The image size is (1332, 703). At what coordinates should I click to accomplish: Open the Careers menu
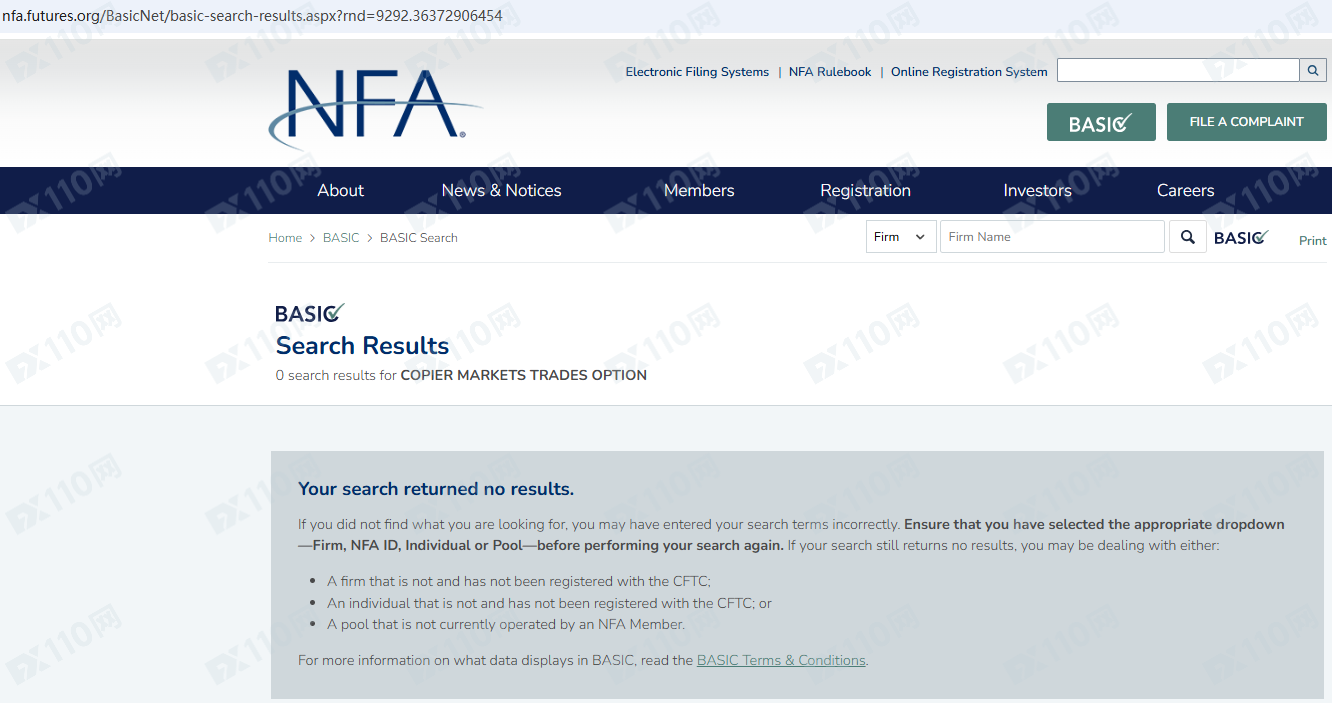pos(1185,190)
